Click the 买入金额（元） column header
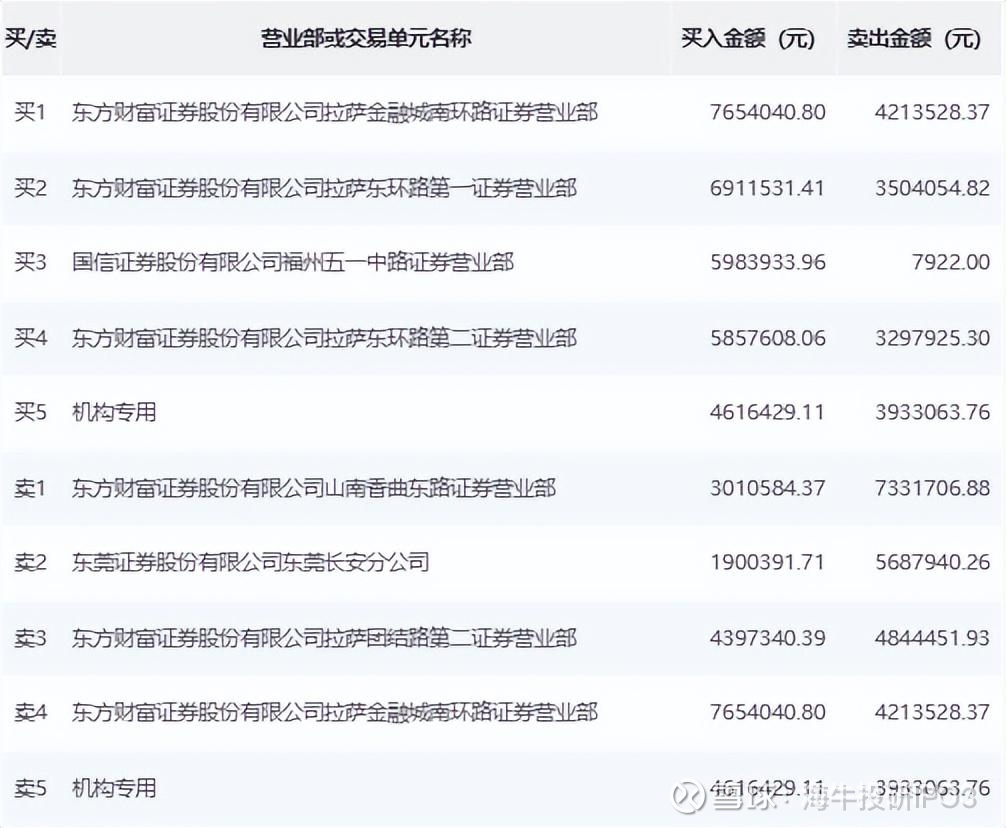 click(x=748, y=38)
